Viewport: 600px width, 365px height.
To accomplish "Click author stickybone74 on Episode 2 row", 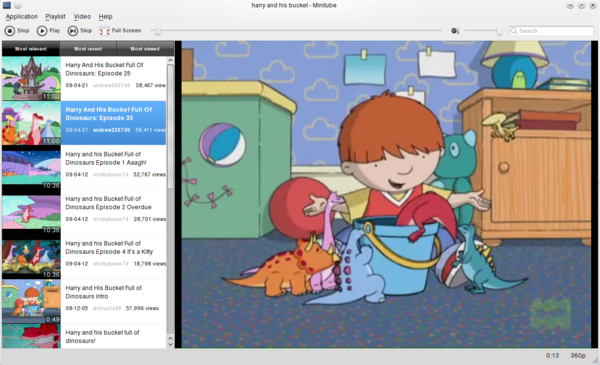I will pyautogui.click(x=111, y=219).
